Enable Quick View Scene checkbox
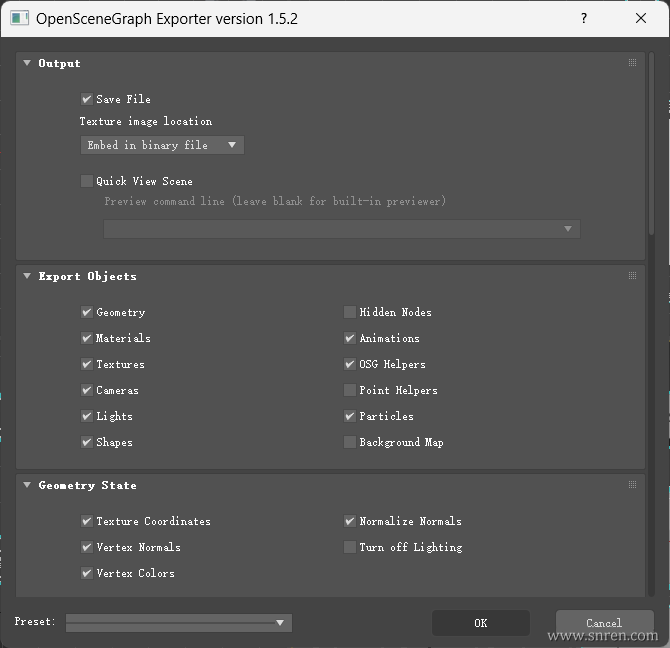This screenshot has width=670, height=648. (x=87, y=181)
